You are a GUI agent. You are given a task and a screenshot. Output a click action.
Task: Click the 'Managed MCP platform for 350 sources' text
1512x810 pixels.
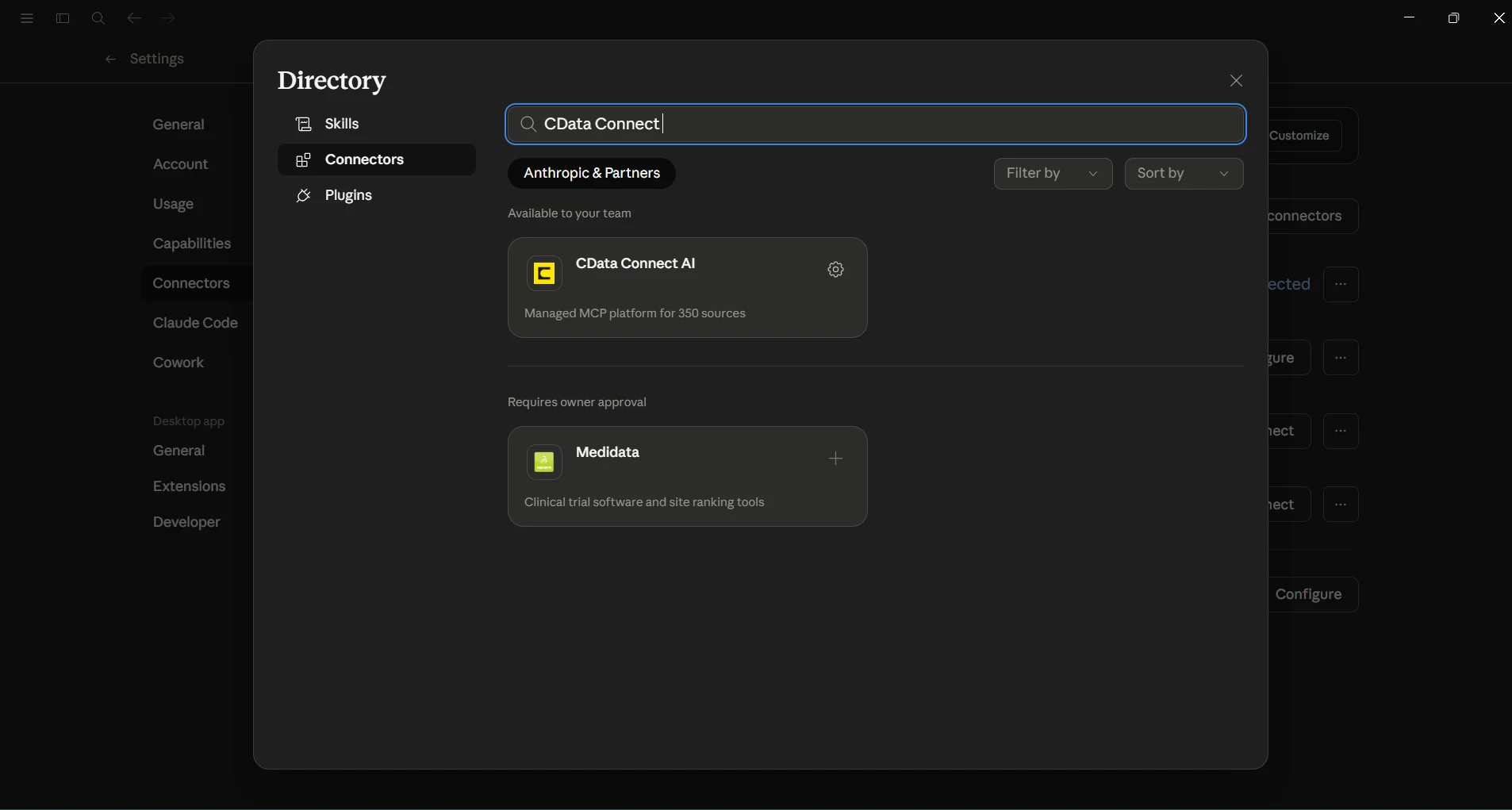pos(635,313)
